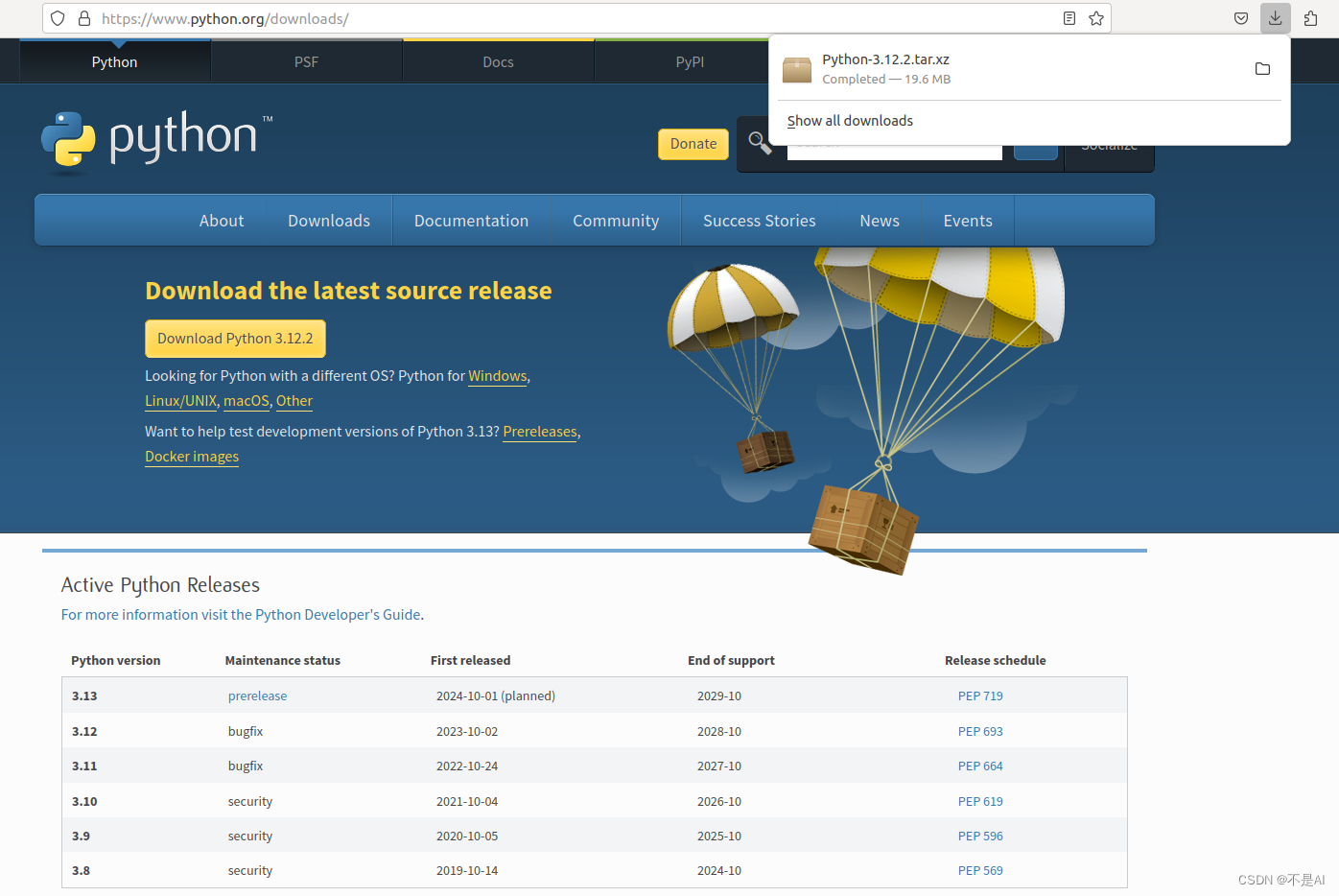Screen dimensions: 1339x896
Task: Switch to the Docs top tab
Action: coord(498,62)
